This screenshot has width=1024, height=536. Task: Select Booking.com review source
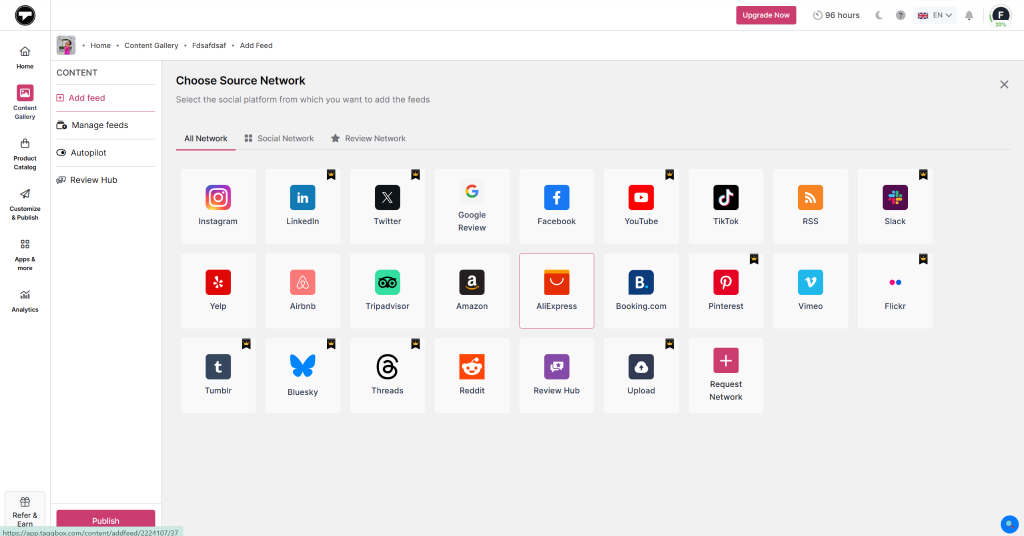tap(641, 291)
